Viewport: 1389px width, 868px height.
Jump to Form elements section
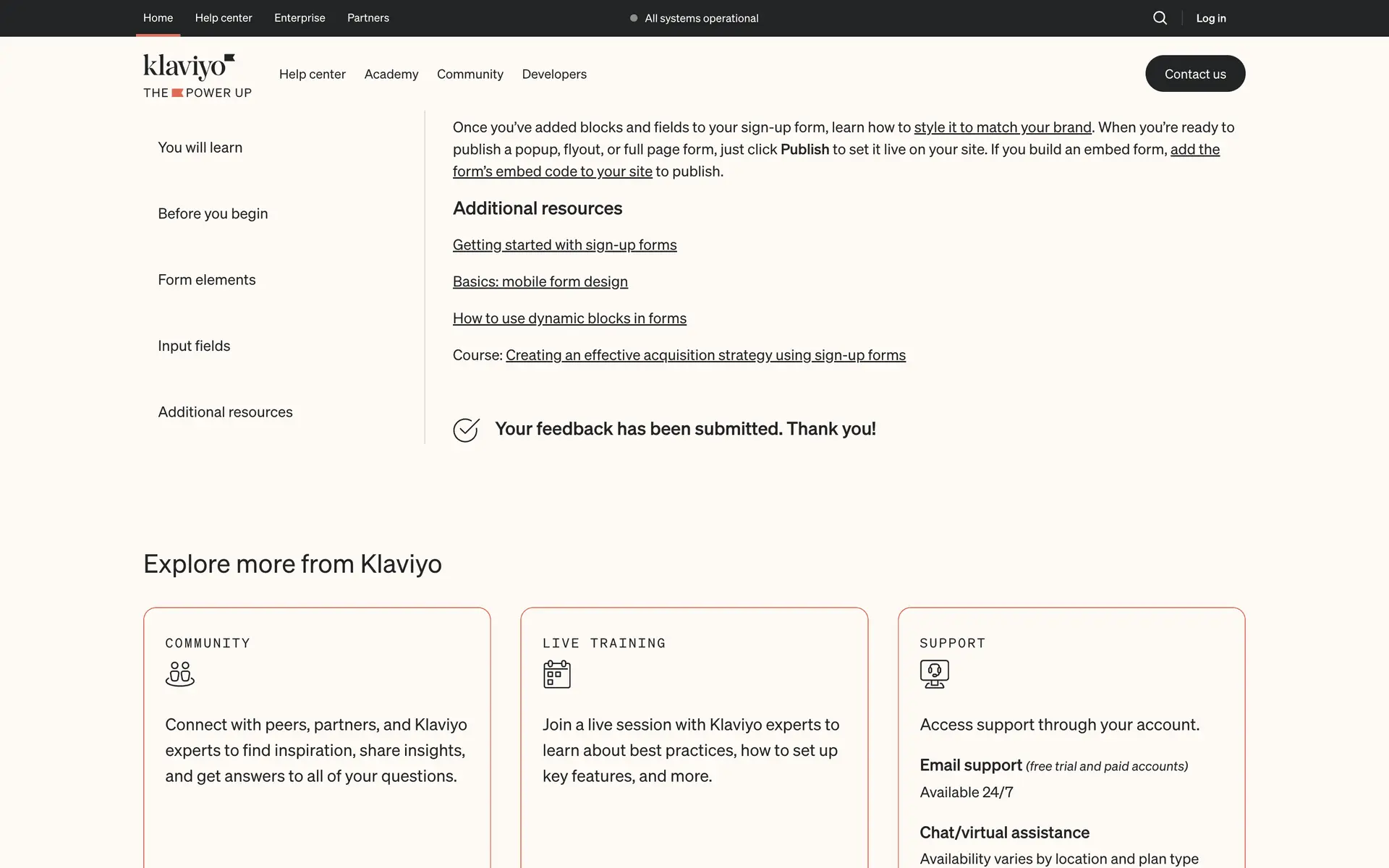click(x=207, y=280)
